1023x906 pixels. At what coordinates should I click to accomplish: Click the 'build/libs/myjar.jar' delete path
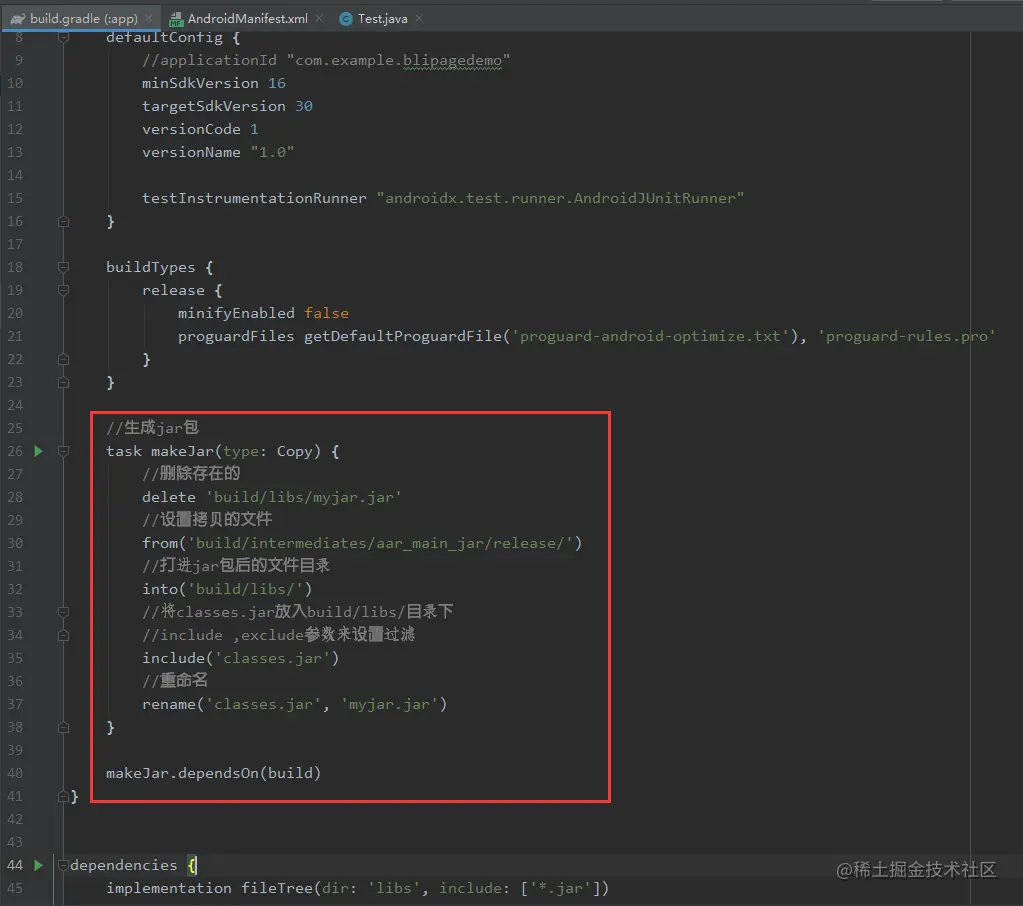coord(304,497)
